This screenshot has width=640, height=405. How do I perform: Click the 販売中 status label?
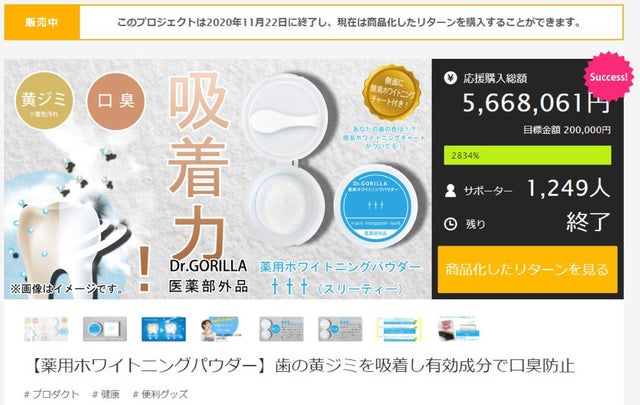click(x=42, y=22)
